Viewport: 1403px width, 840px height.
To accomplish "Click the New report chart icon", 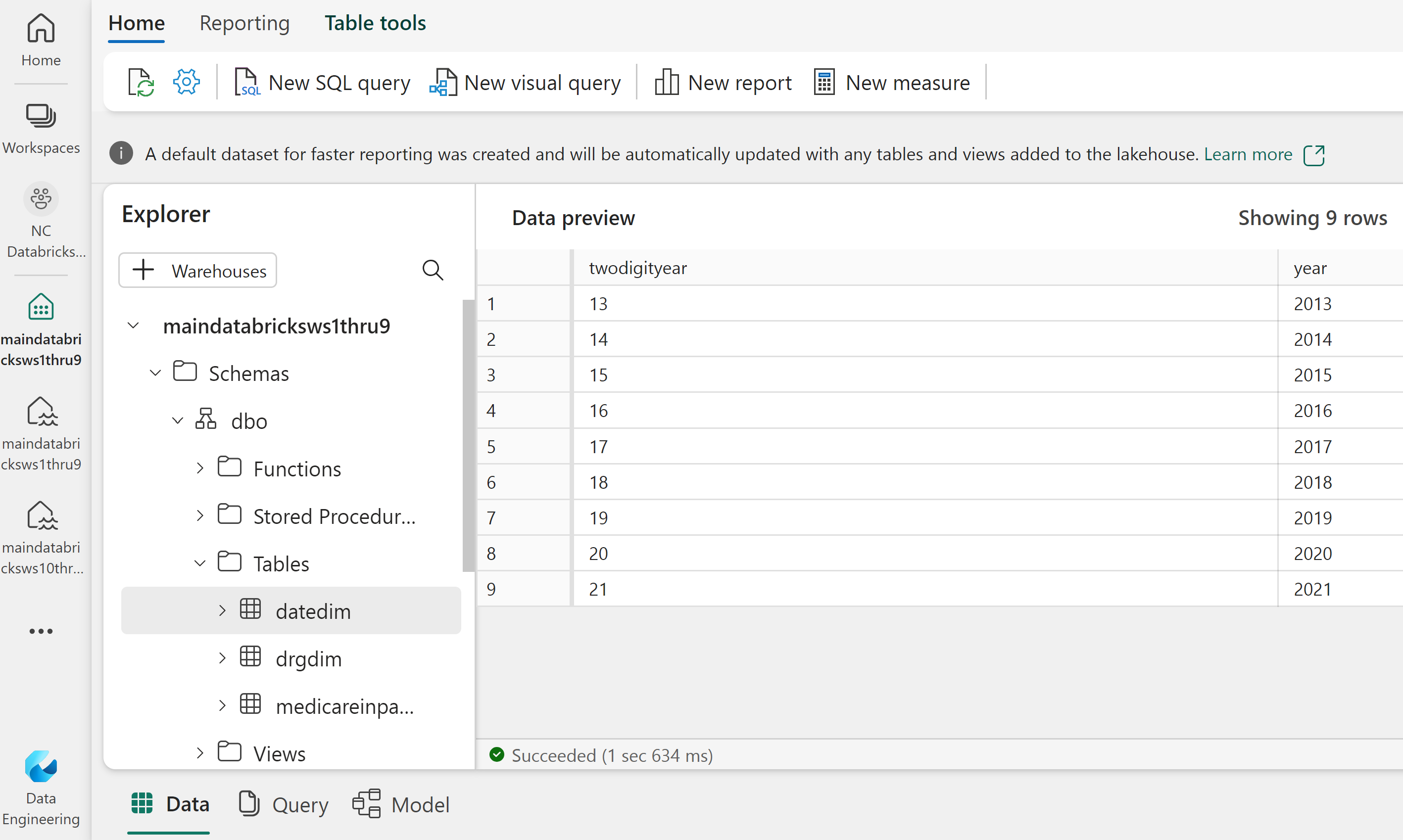I will pos(667,83).
